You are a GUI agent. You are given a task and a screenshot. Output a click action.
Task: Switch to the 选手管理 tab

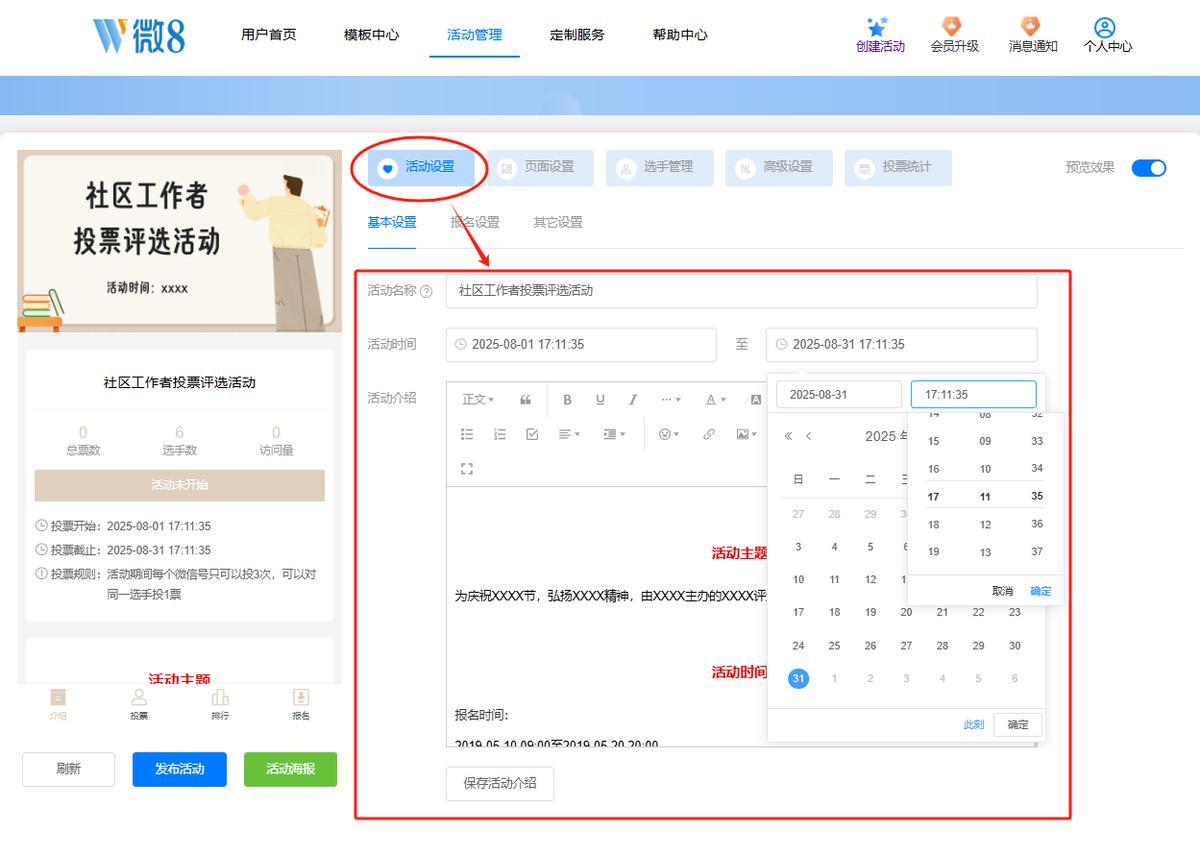658,168
